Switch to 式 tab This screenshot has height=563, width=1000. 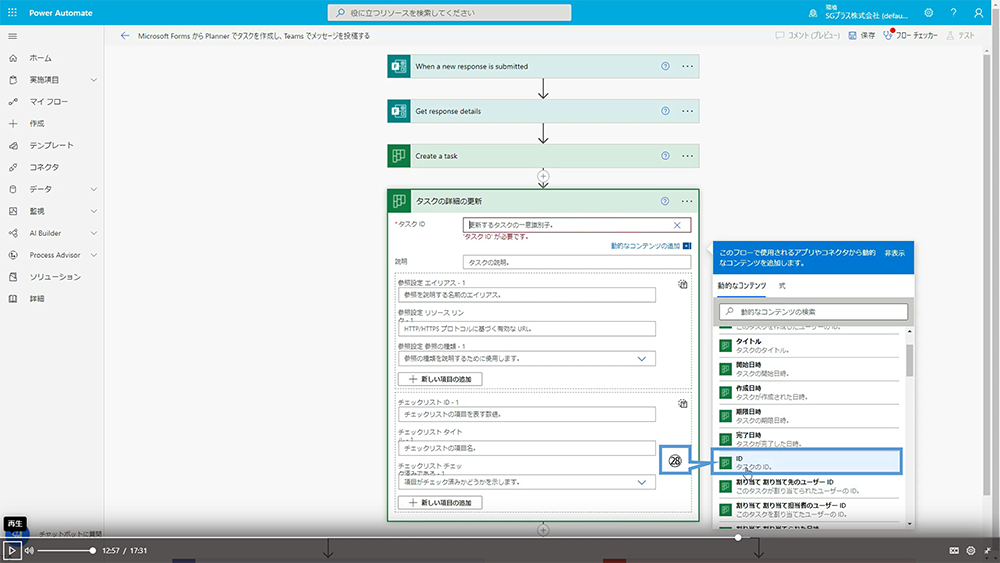pos(782,286)
